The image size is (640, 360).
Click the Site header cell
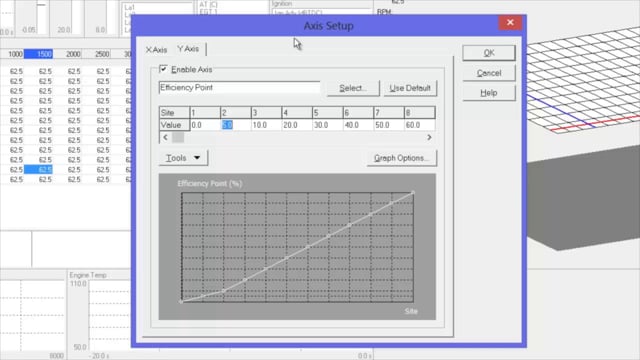[x=174, y=113]
